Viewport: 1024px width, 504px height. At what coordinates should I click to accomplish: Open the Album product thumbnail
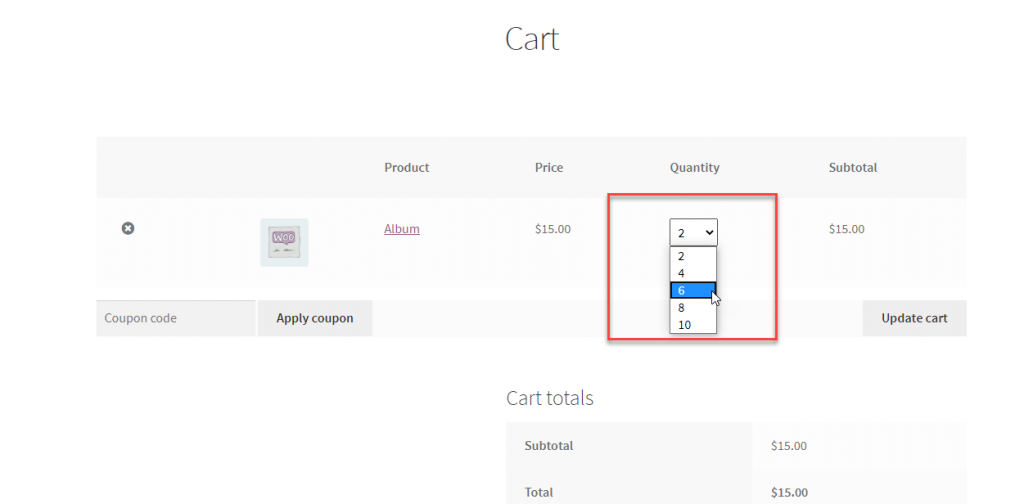click(x=284, y=242)
